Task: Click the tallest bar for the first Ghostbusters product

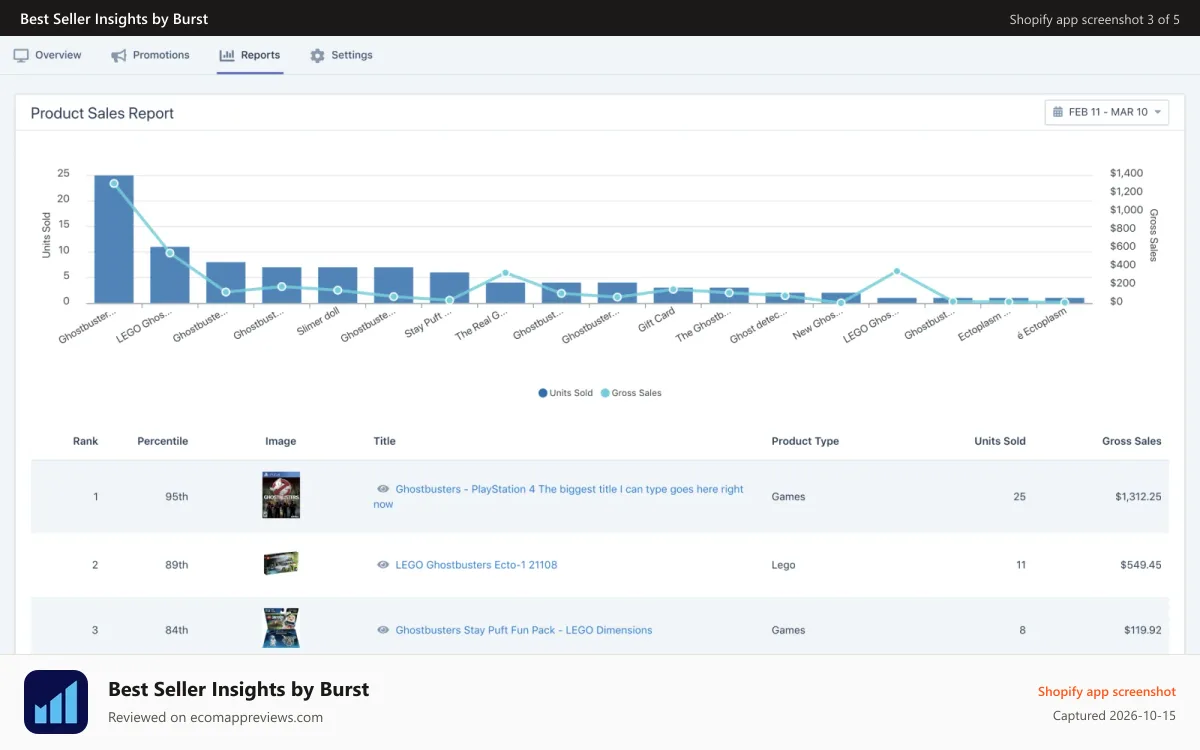Action: [114, 239]
